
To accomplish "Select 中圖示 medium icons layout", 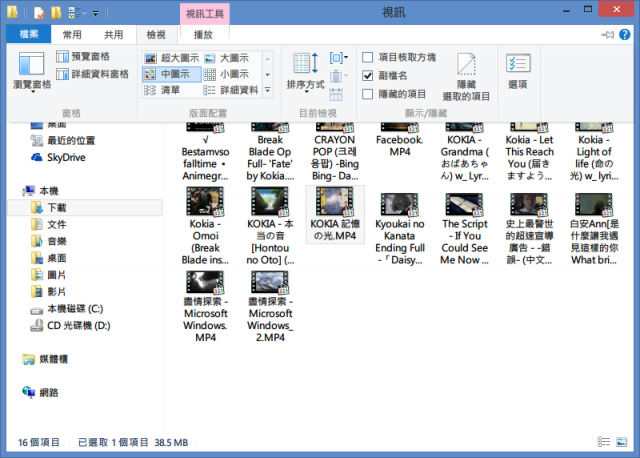I will coord(171,74).
